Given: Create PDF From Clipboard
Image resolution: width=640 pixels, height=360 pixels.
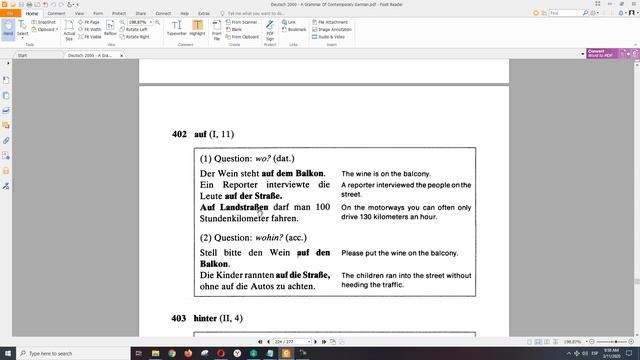Looking at the screenshot, I should (x=242, y=37).
